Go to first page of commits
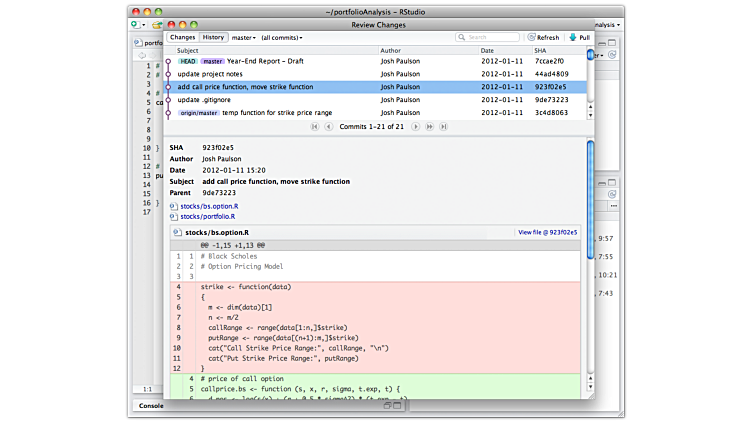The height and width of the screenshot is (423, 752). (315, 127)
